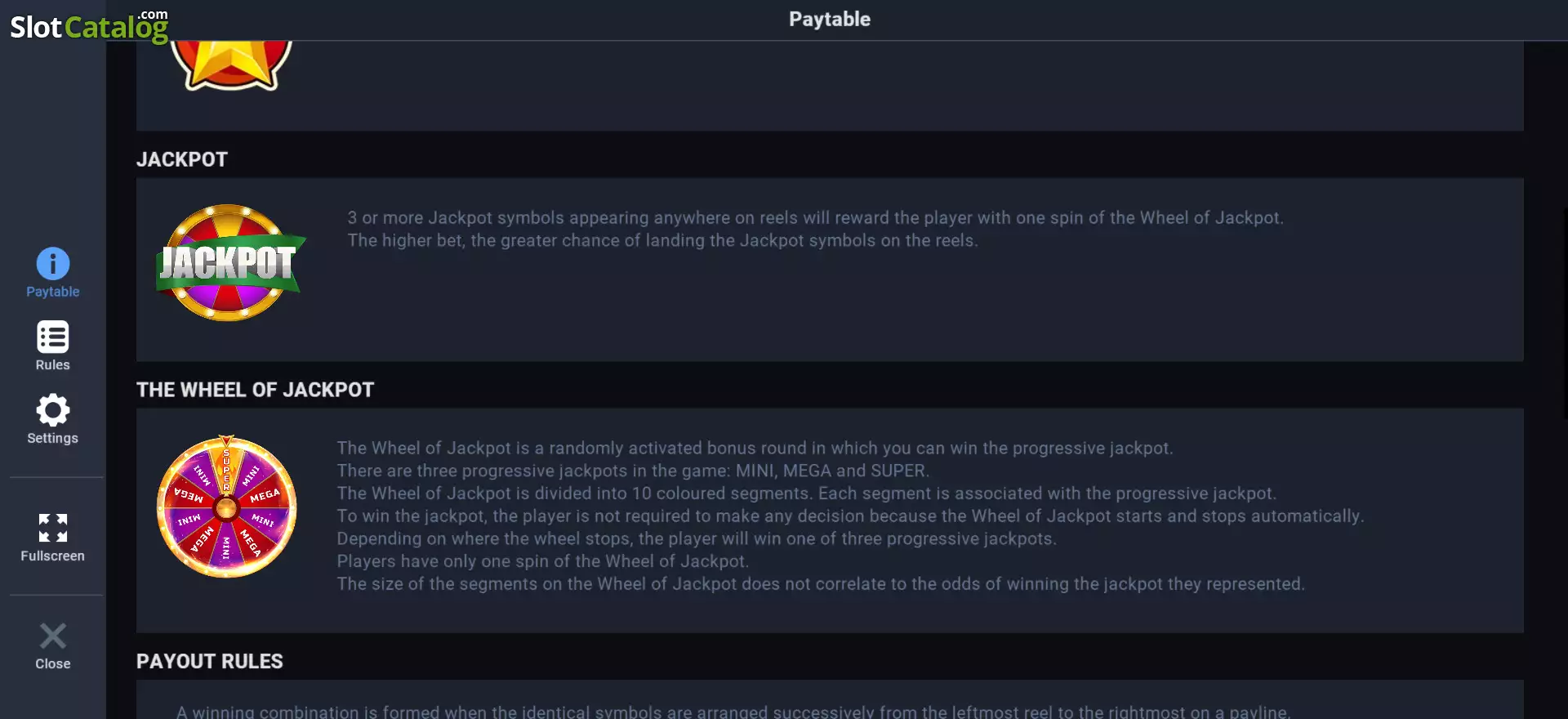
Task: Toggle the Fullscreen arrows icon
Action: [x=52, y=528]
